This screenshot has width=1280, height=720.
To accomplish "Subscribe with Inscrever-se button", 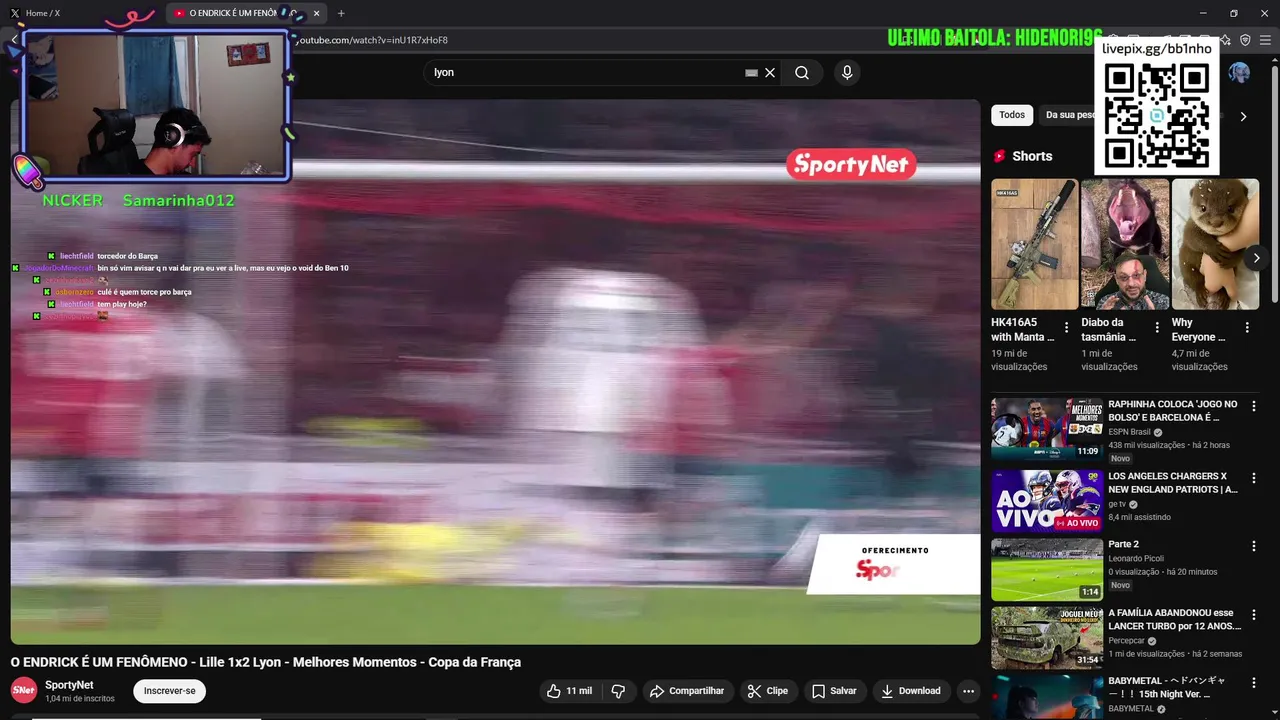I will [x=170, y=691].
